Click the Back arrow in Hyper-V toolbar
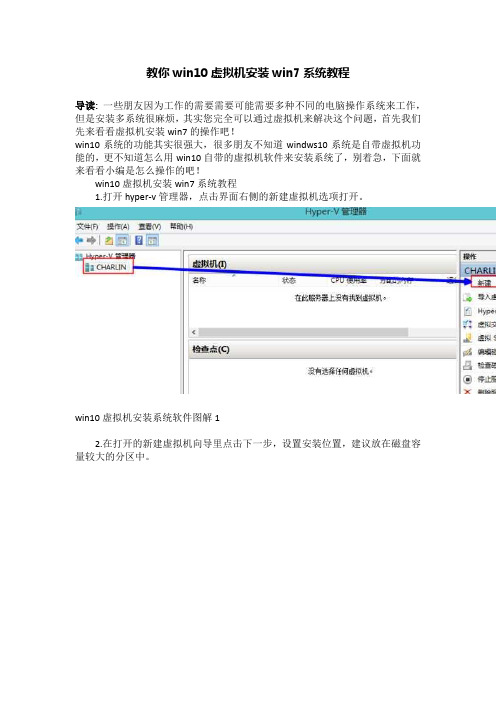The image size is (496, 702). [x=79, y=240]
